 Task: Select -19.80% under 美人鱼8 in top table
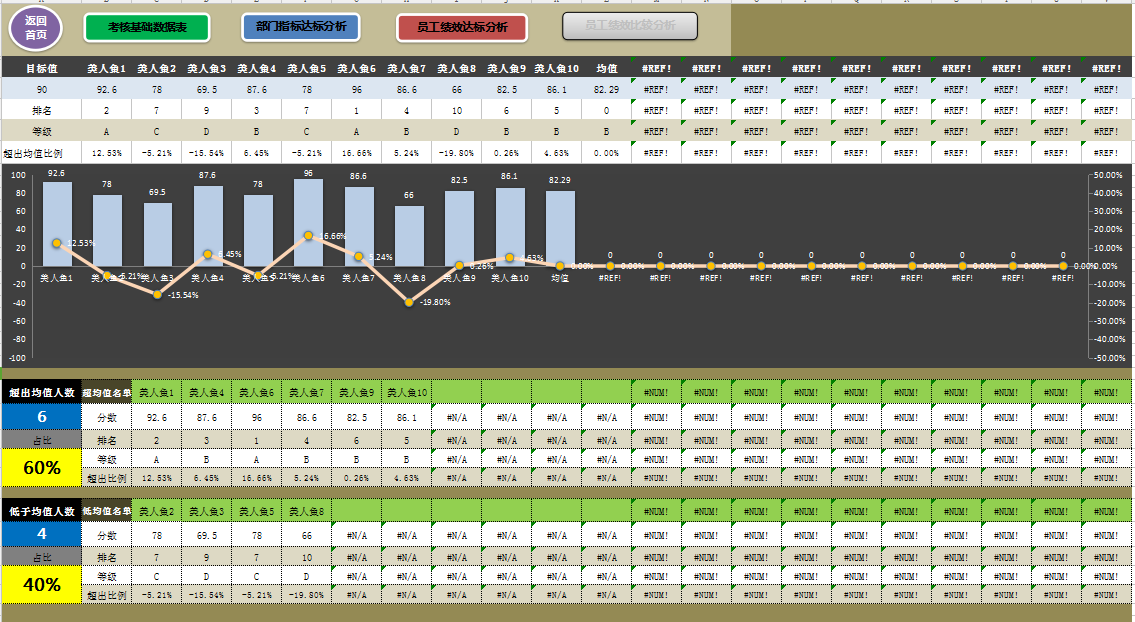(x=457, y=153)
